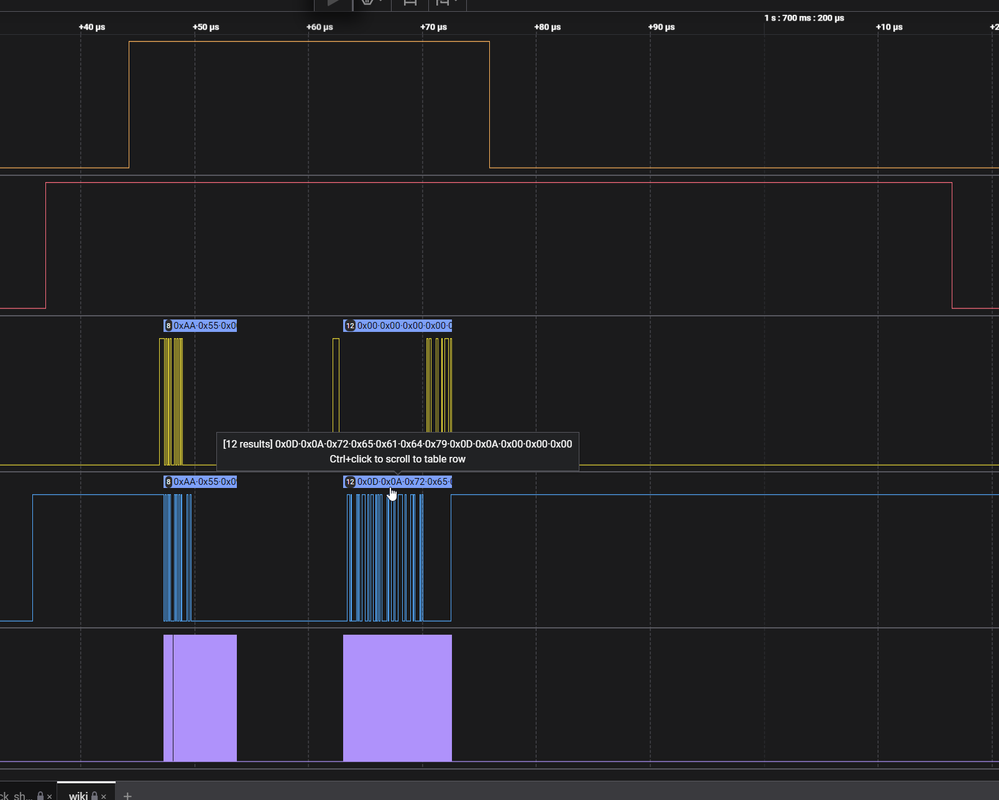Click the lock icon on the wiki tab
The image size is (999, 800).
pos(94,795)
